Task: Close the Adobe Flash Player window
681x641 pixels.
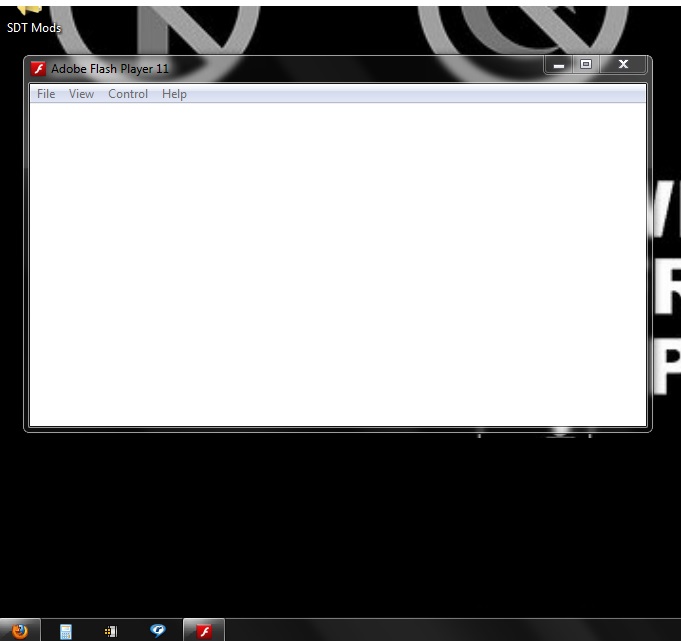Action: click(x=624, y=65)
